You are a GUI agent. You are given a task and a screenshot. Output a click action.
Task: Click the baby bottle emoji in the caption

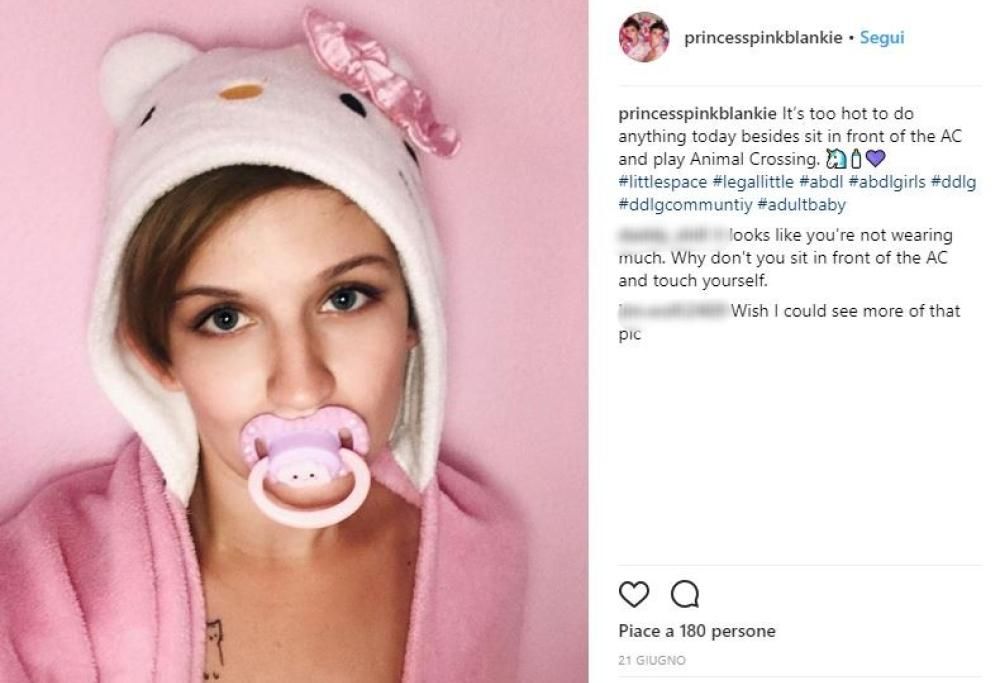pos(856,158)
